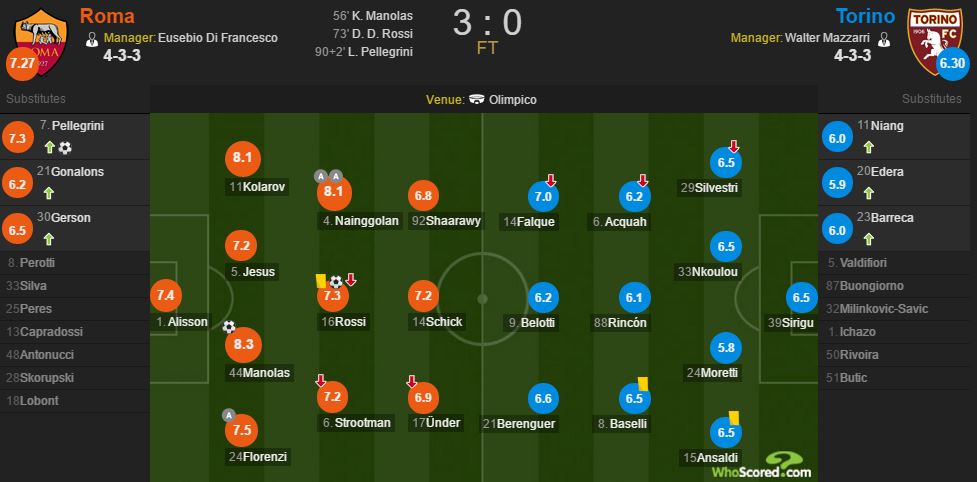Select goalkeeper Sirigu's 6.5 rating circle

point(800,296)
